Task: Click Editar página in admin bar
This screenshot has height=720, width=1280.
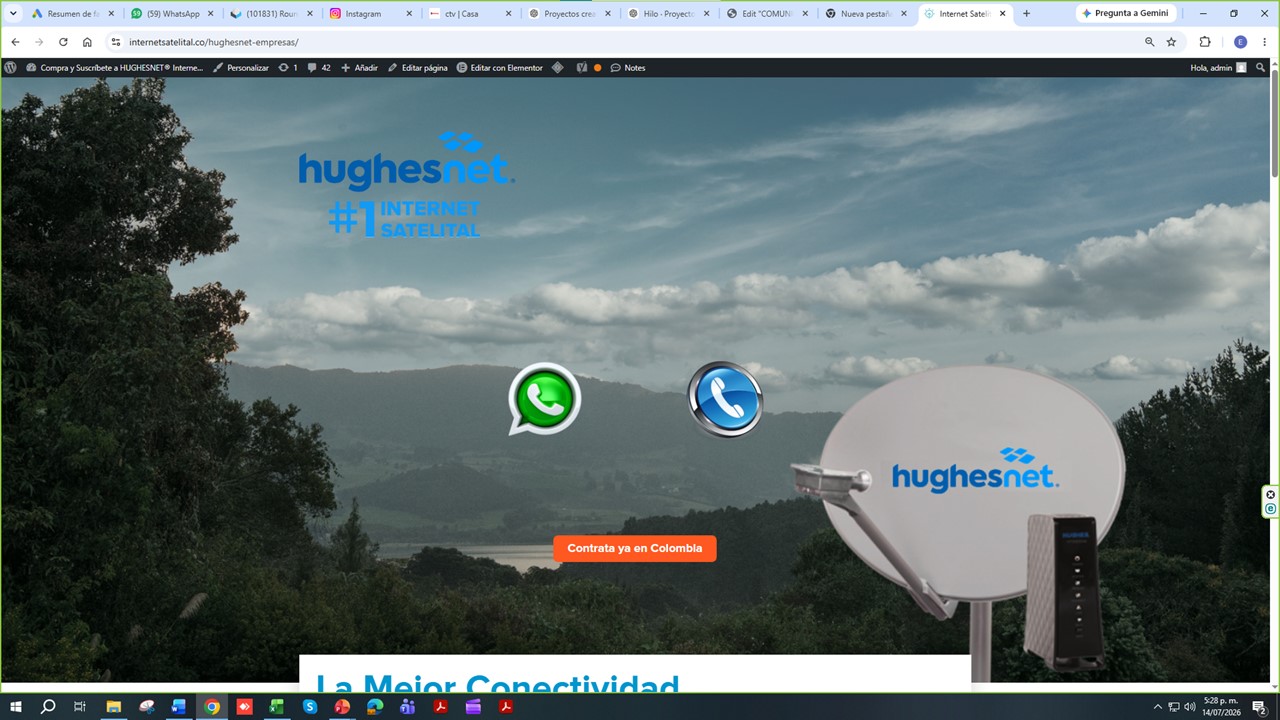Action: [417, 68]
